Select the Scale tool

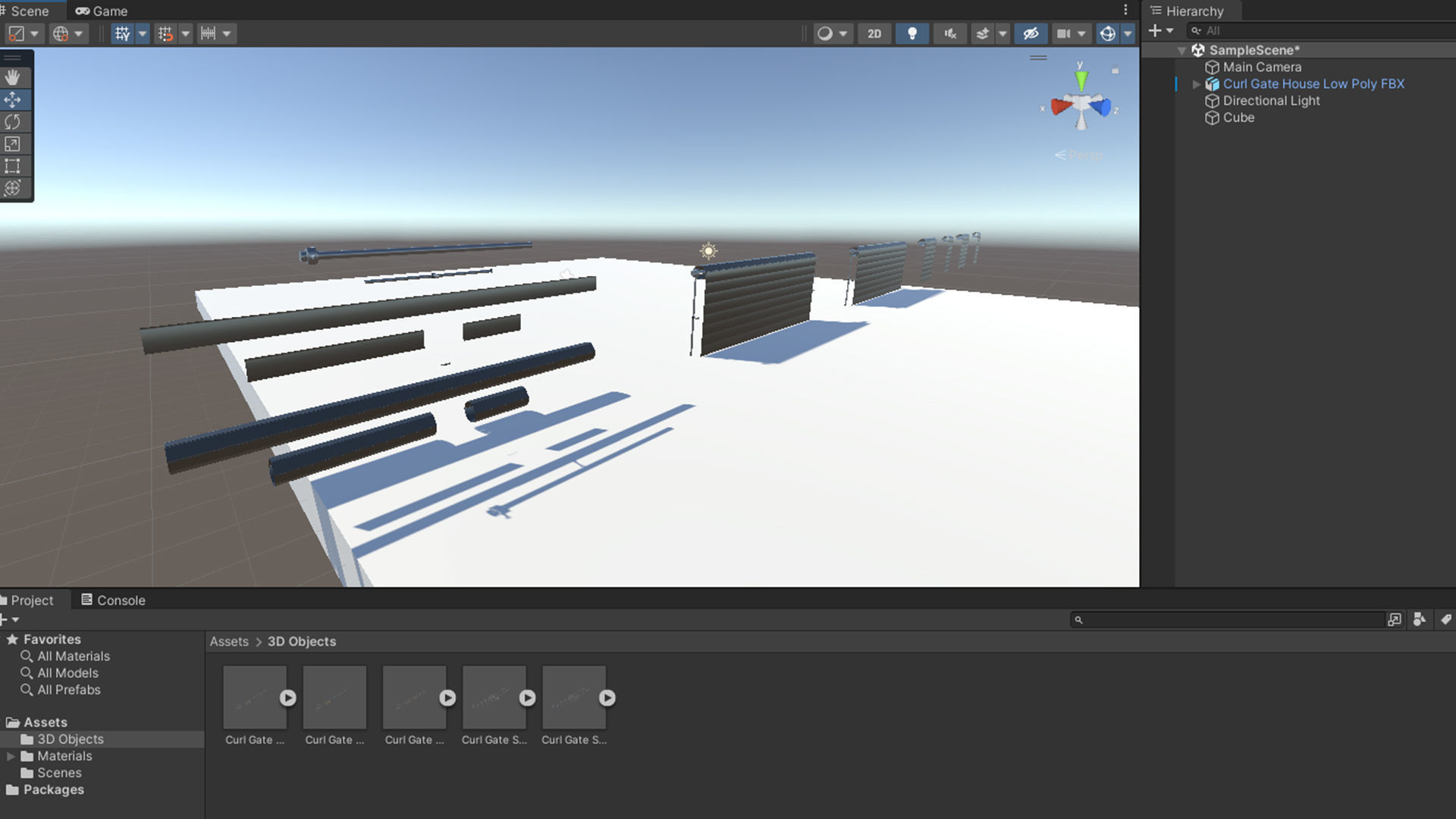coord(13,144)
